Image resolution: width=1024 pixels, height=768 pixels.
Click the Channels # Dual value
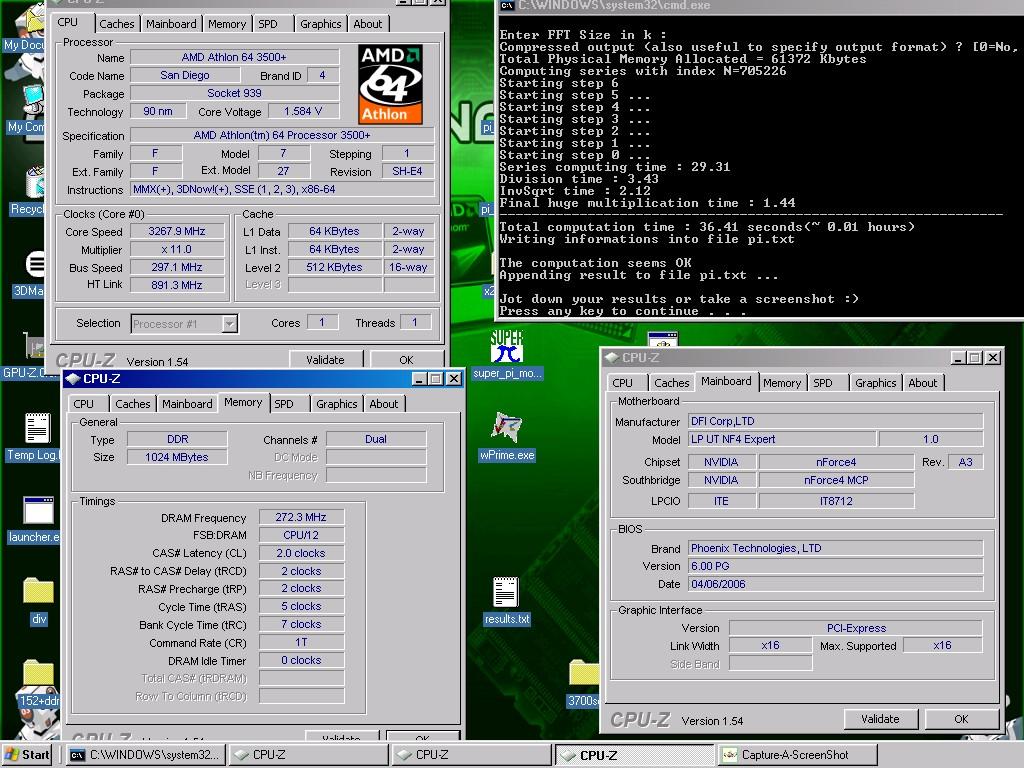[376, 440]
